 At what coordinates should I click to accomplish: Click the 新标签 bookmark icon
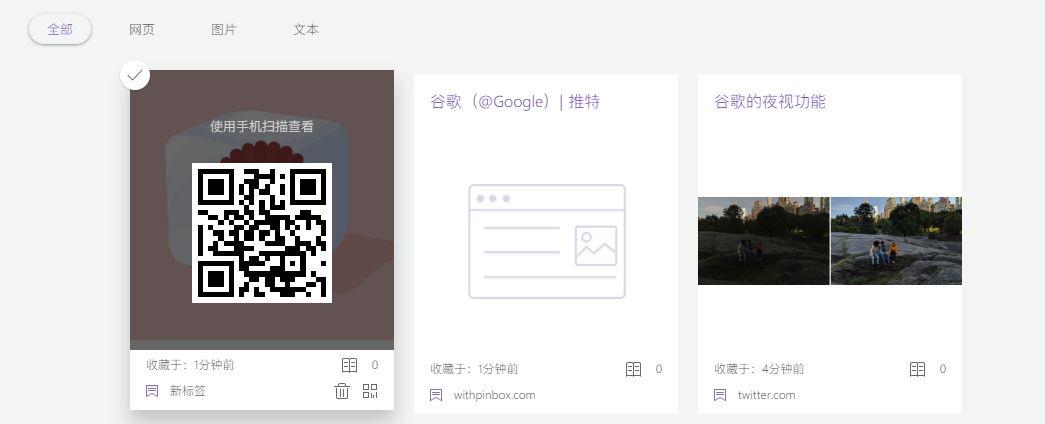point(152,391)
